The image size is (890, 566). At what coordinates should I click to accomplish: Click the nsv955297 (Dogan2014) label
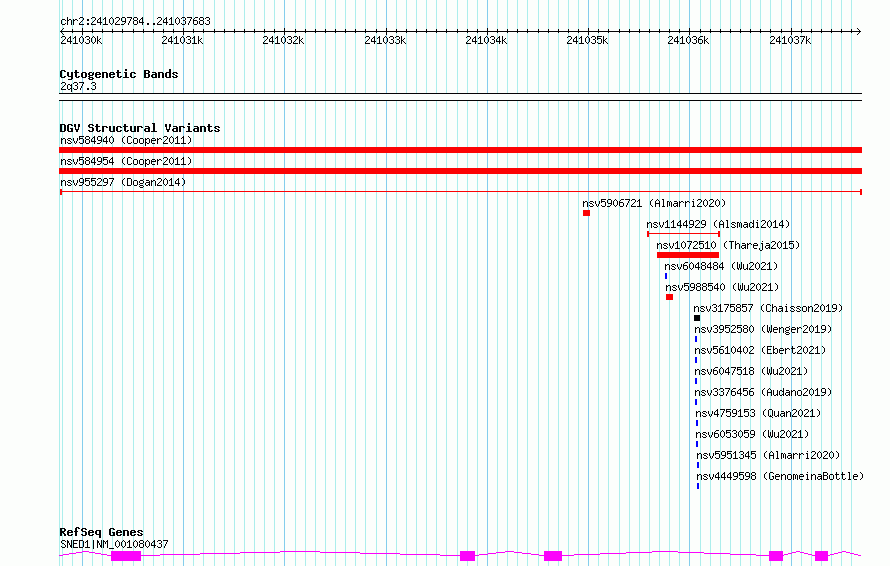coord(123,182)
